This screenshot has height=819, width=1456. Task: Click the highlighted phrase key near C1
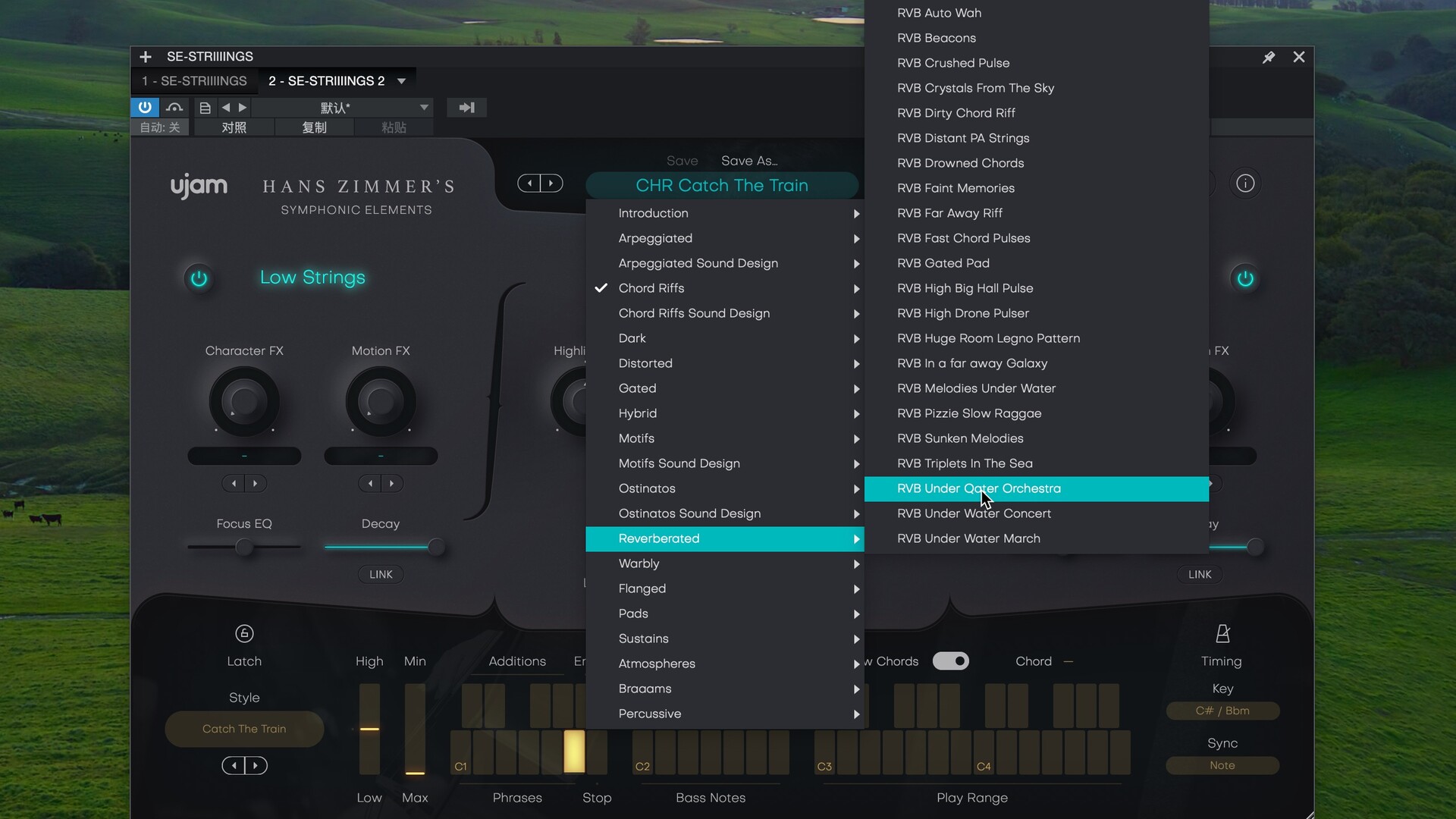(x=574, y=751)
